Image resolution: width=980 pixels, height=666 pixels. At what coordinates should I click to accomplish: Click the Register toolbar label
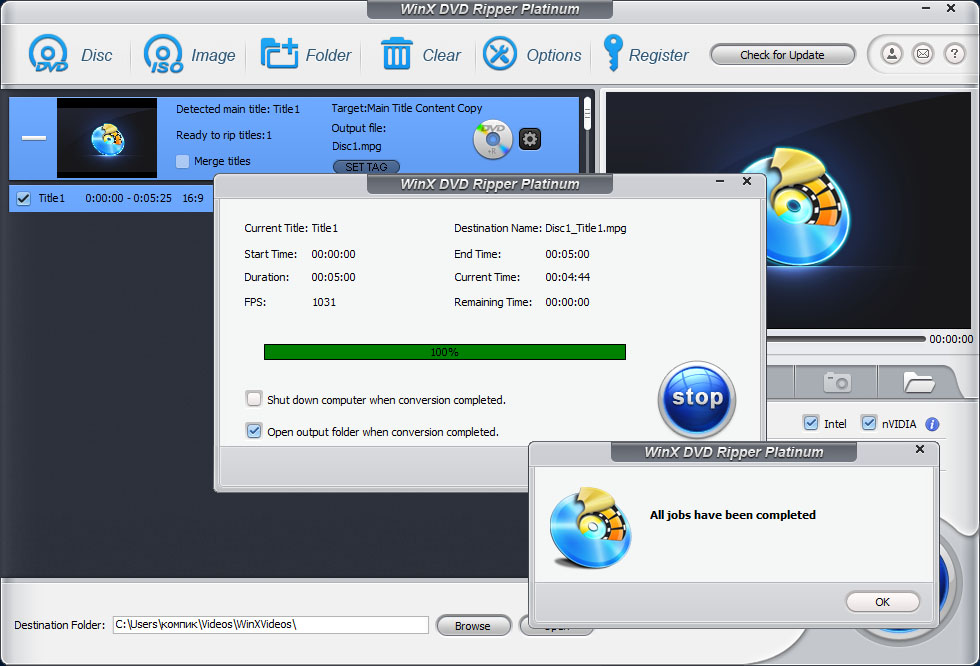point(659,55)
